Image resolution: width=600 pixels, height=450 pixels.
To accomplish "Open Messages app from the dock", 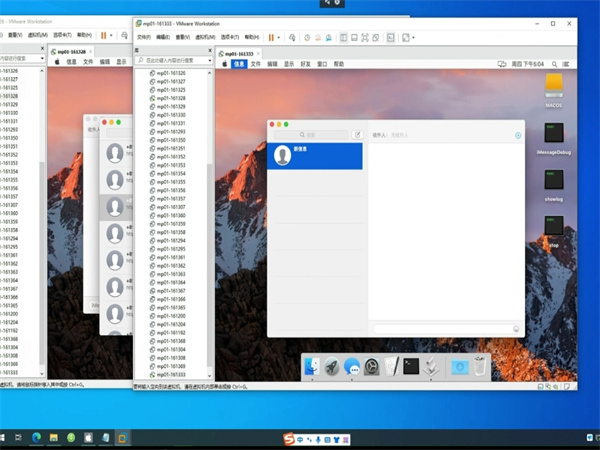I will coord(352,367).
